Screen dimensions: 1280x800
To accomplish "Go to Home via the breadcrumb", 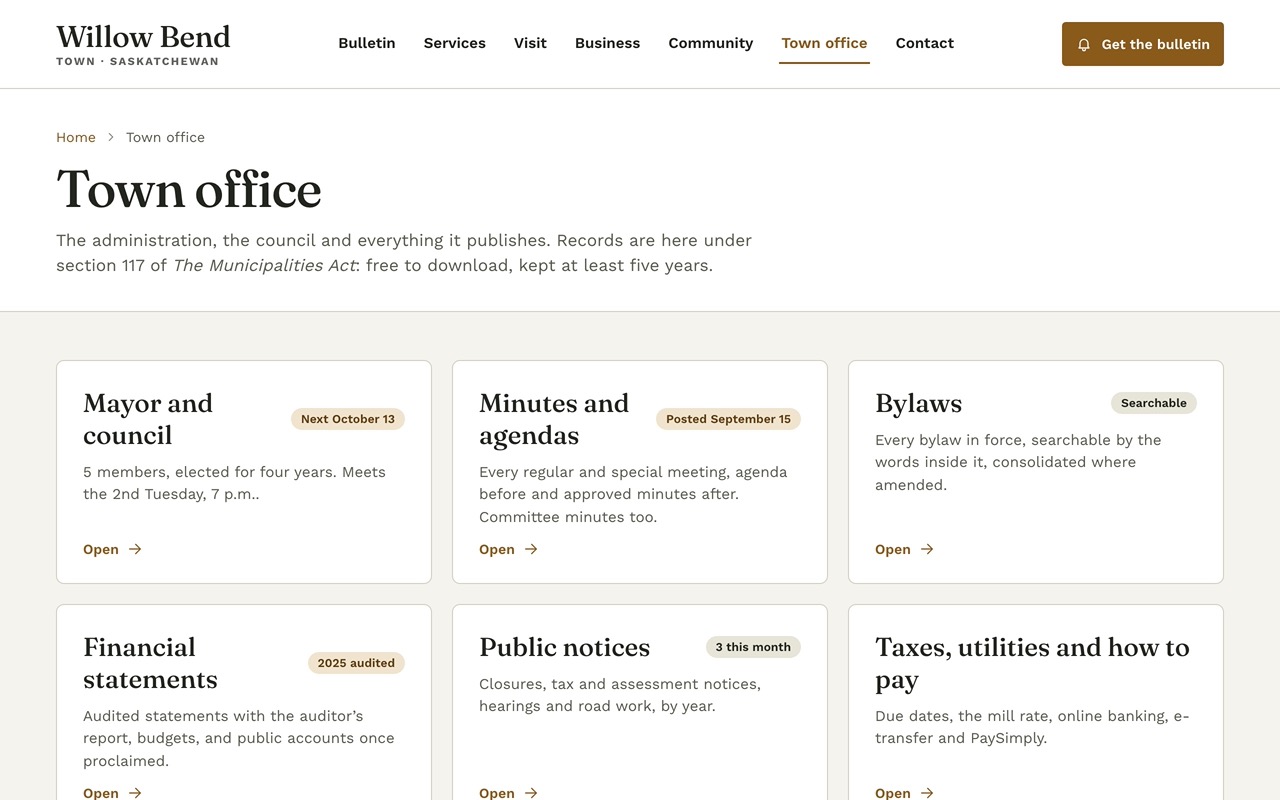I will [76, 137].
